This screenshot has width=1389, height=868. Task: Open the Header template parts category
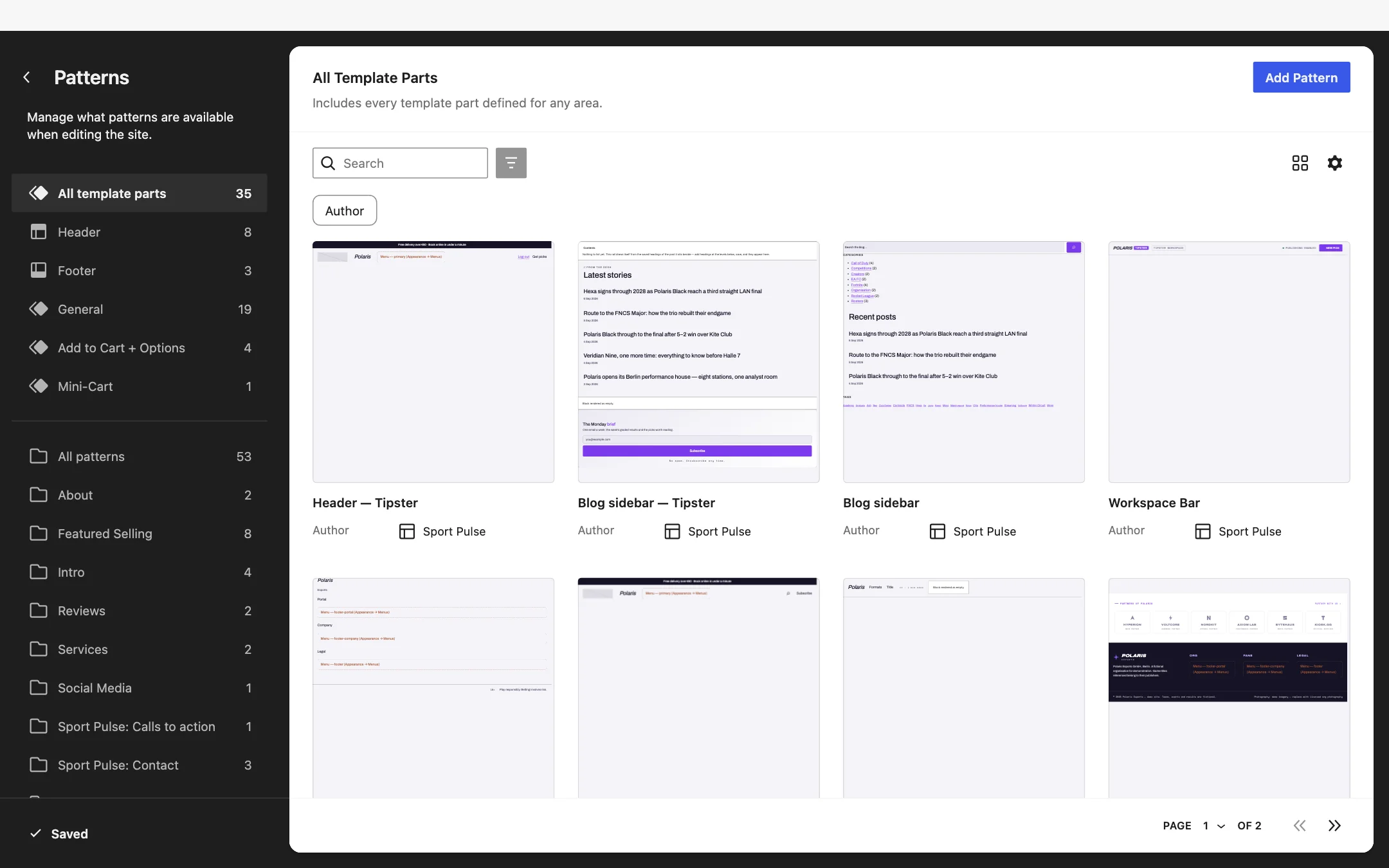[x=140, y=232]
